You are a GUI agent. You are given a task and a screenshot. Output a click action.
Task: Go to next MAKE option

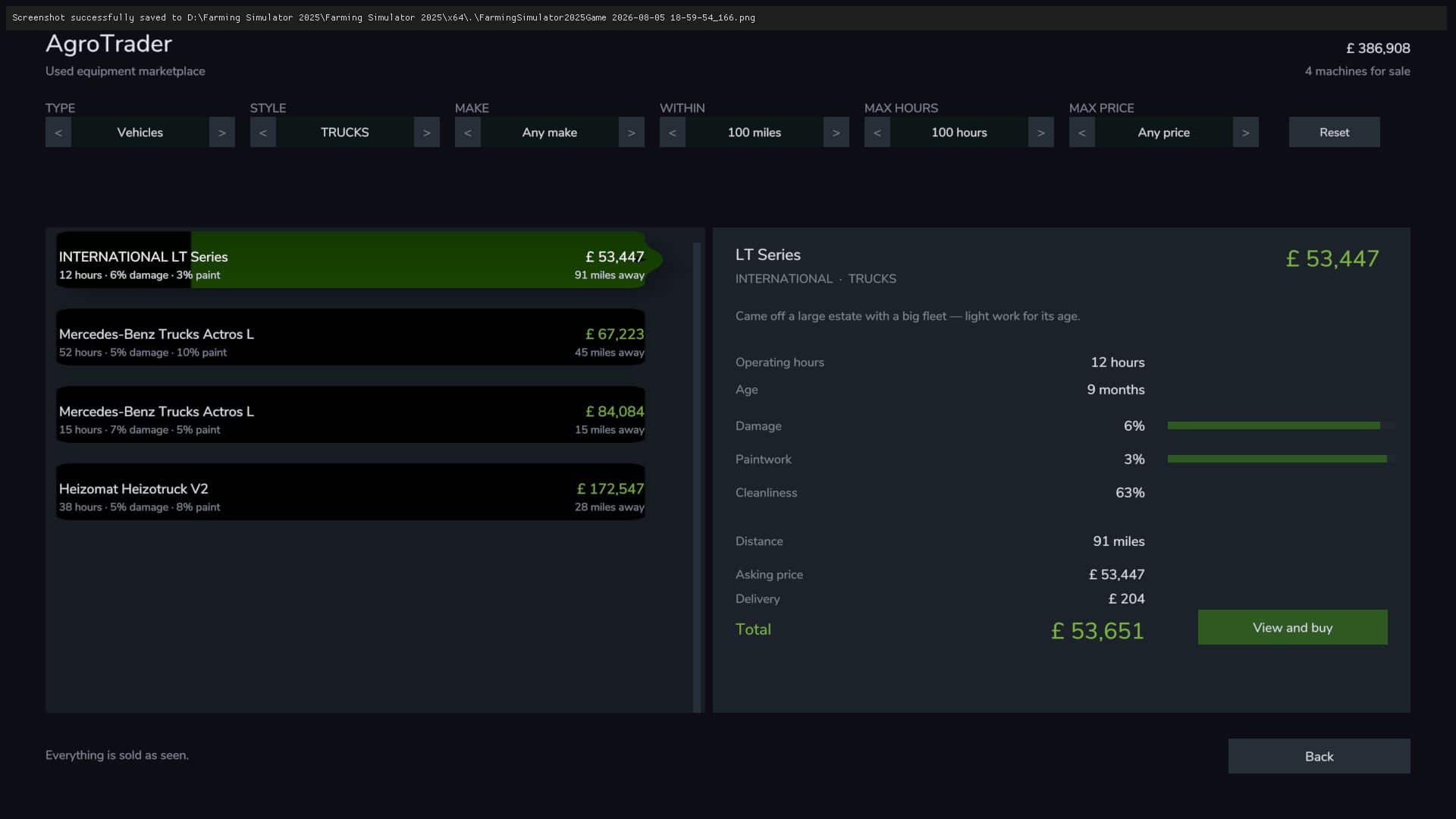coord(632,132)
